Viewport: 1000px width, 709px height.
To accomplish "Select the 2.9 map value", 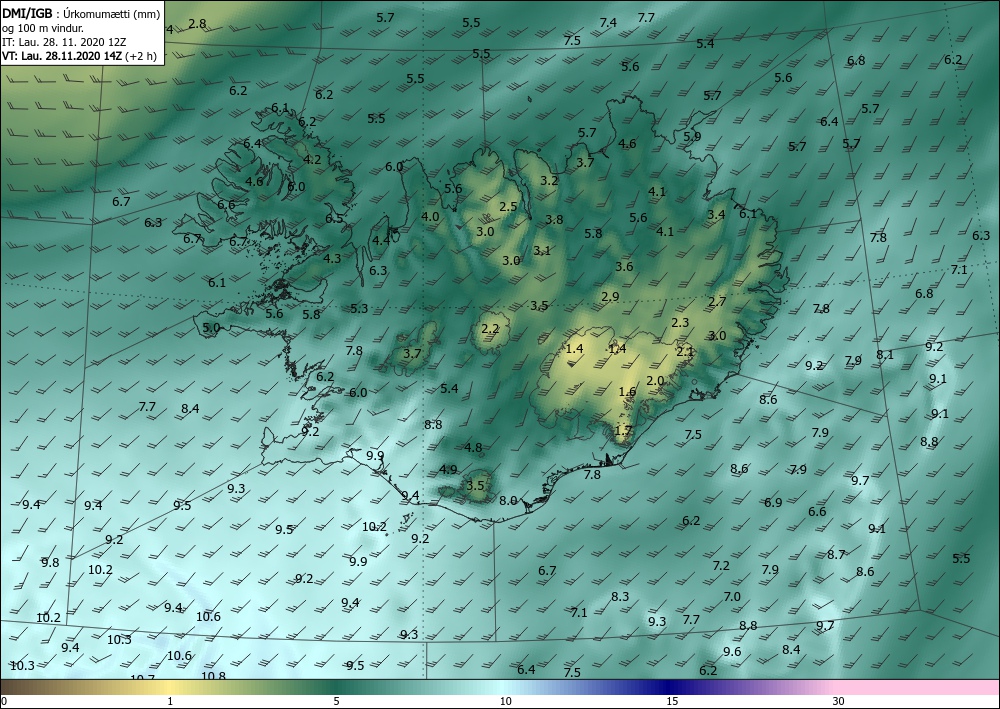I will click(x=610, y=296).
